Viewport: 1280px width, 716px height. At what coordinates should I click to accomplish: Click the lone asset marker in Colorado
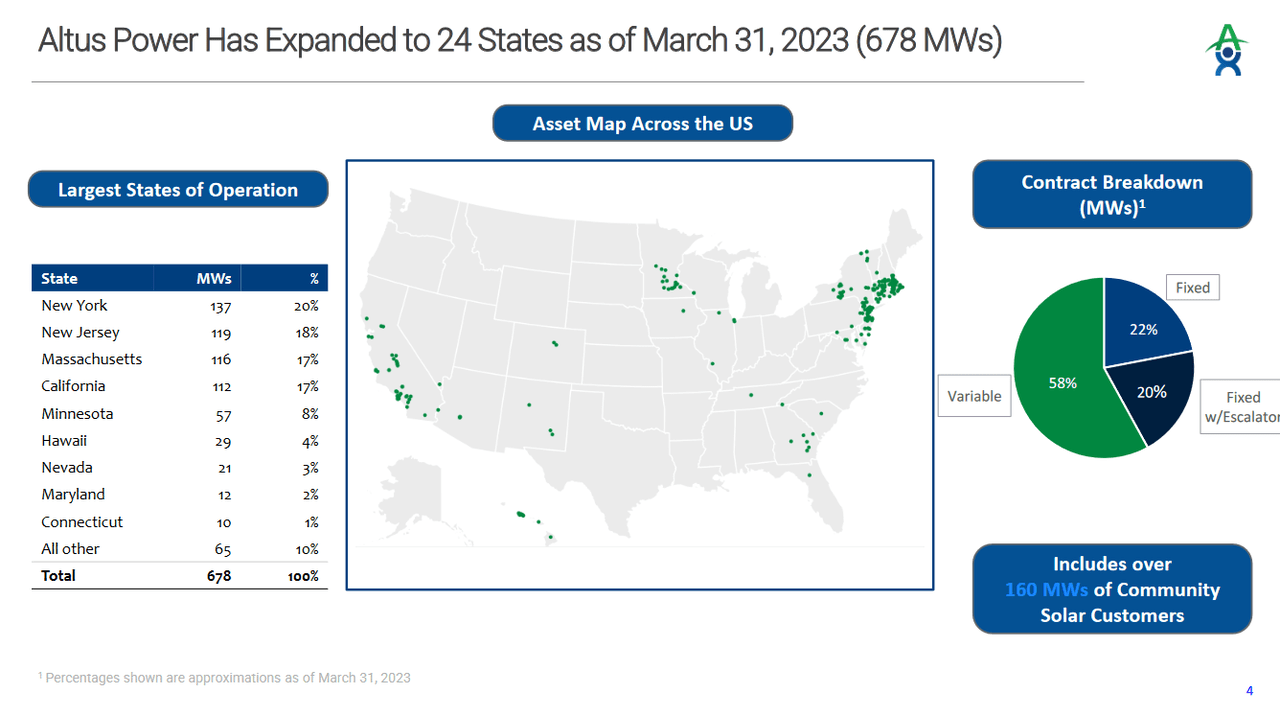tap(553, 343)
